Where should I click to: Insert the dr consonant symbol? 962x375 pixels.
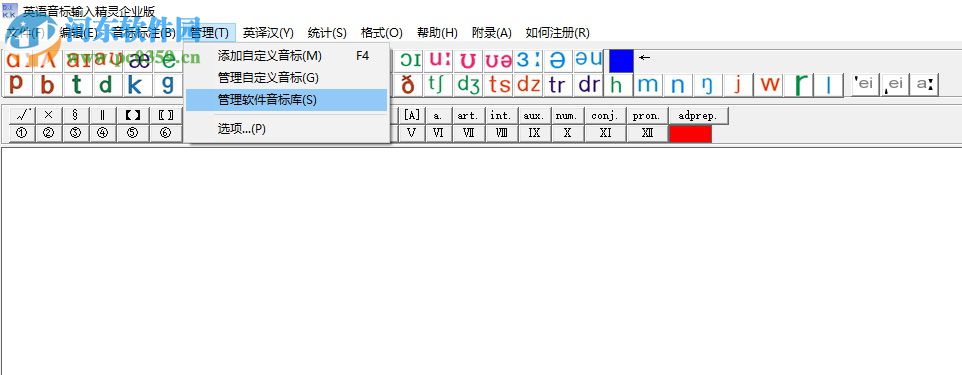point(588,84)
